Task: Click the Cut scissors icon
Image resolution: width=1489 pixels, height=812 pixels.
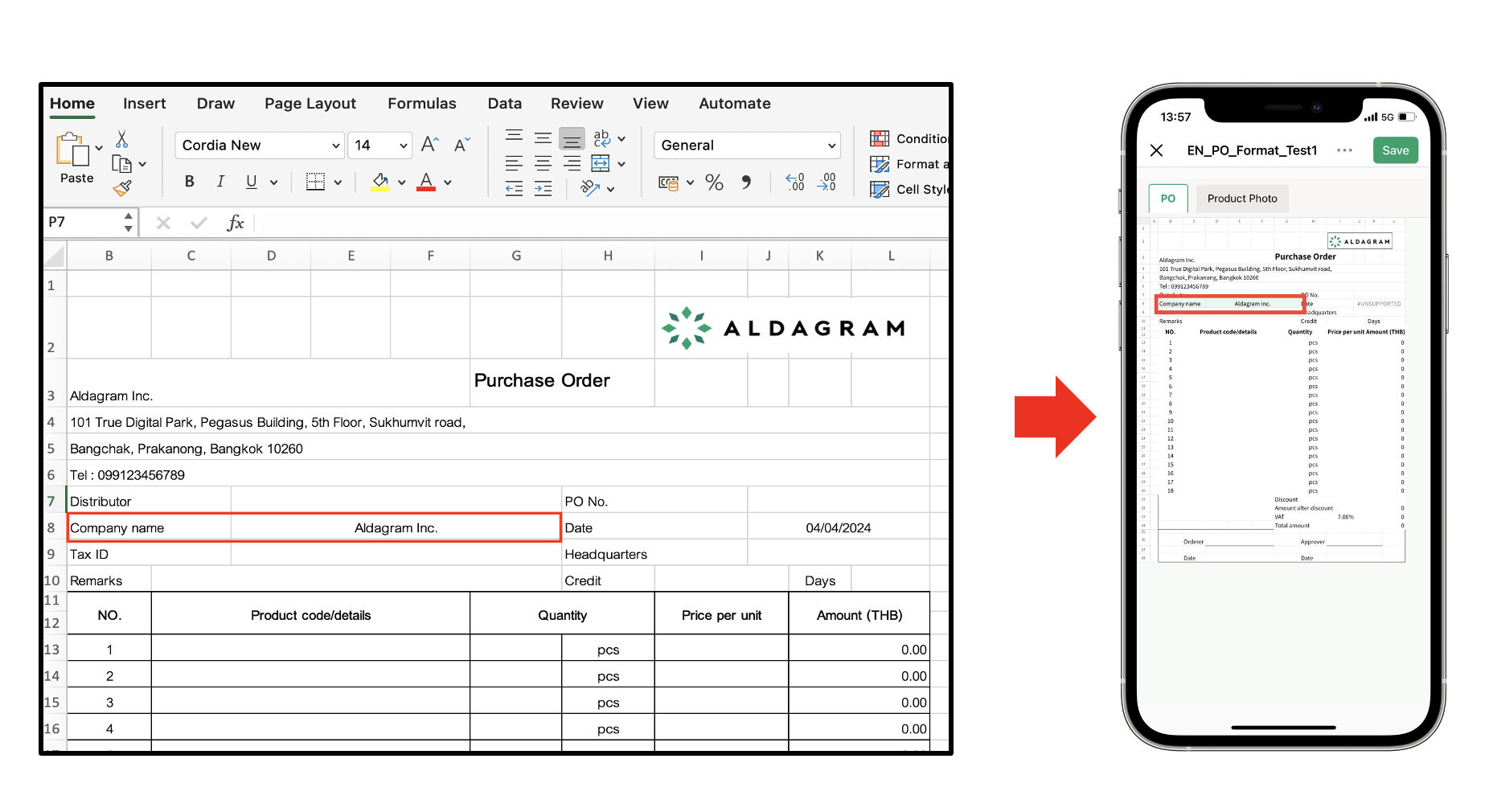Action: tap(122, 140)
